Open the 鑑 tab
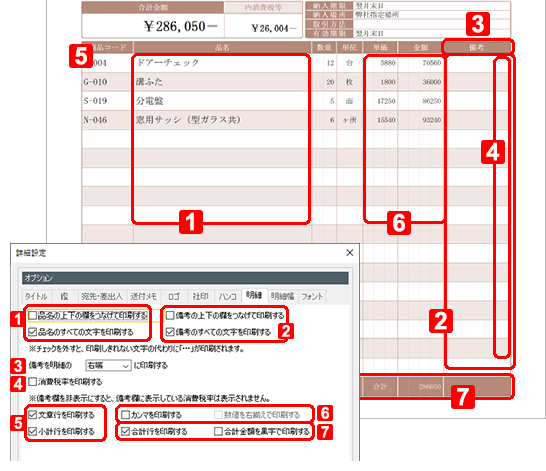The height and width of the screenshot is (471, 546). click(x=64, y=296)
